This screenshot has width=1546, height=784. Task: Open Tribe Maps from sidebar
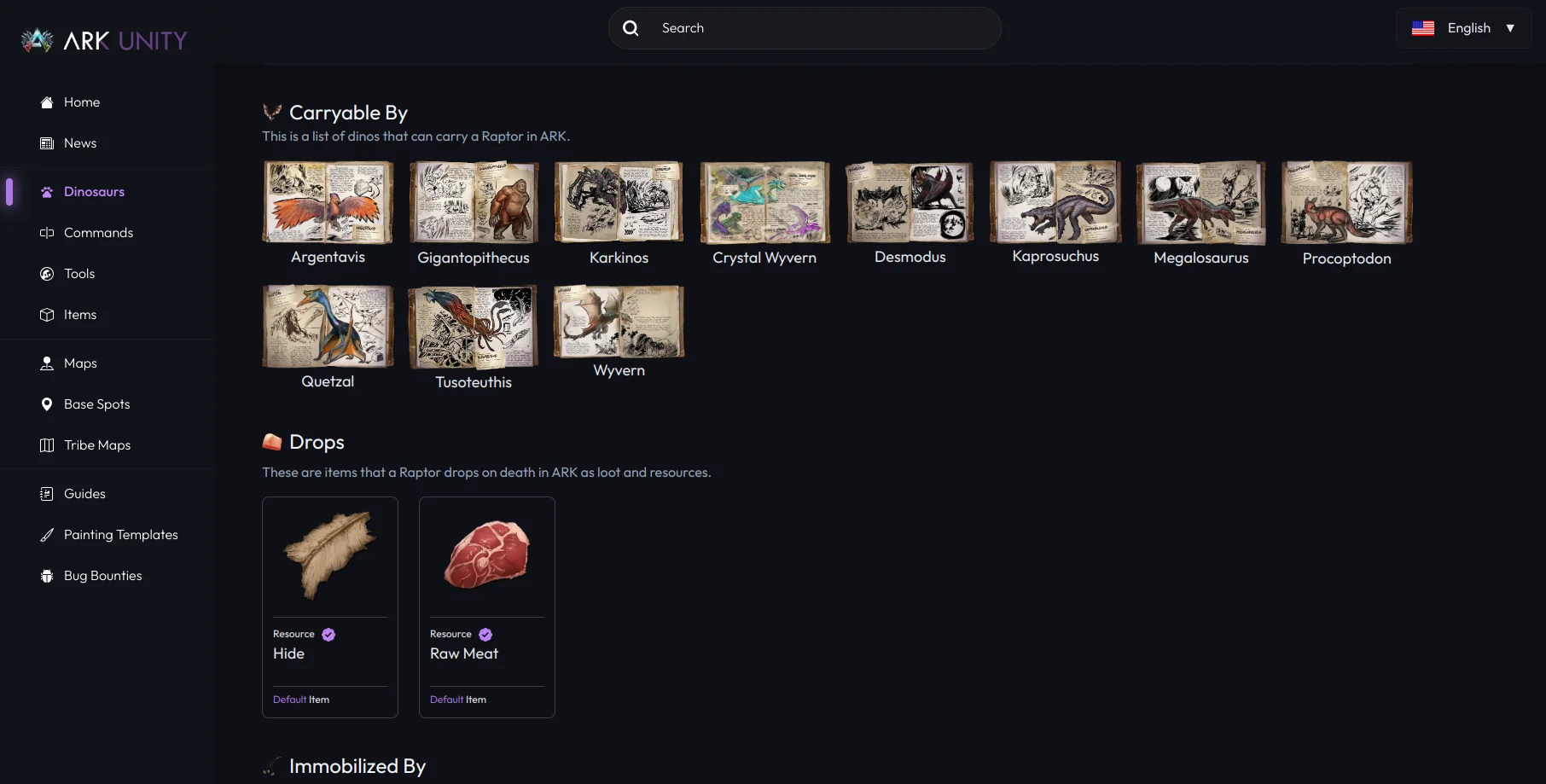(97, 445)
